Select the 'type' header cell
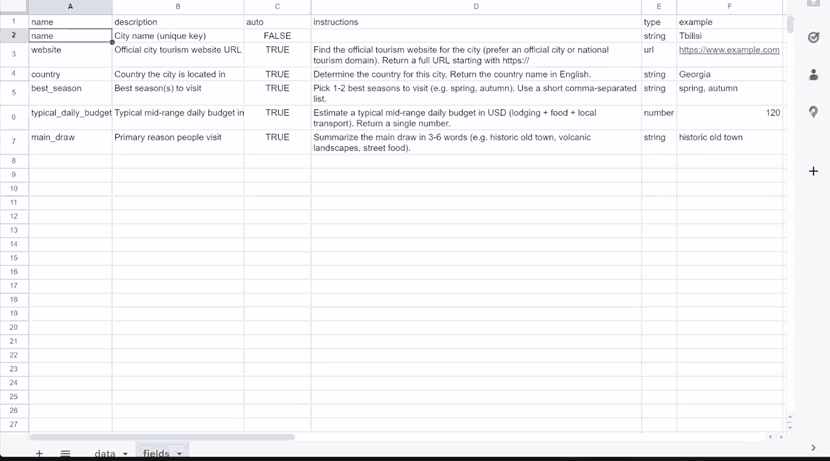The width and height of the screenshot is (830, 461). pos(659,22)
